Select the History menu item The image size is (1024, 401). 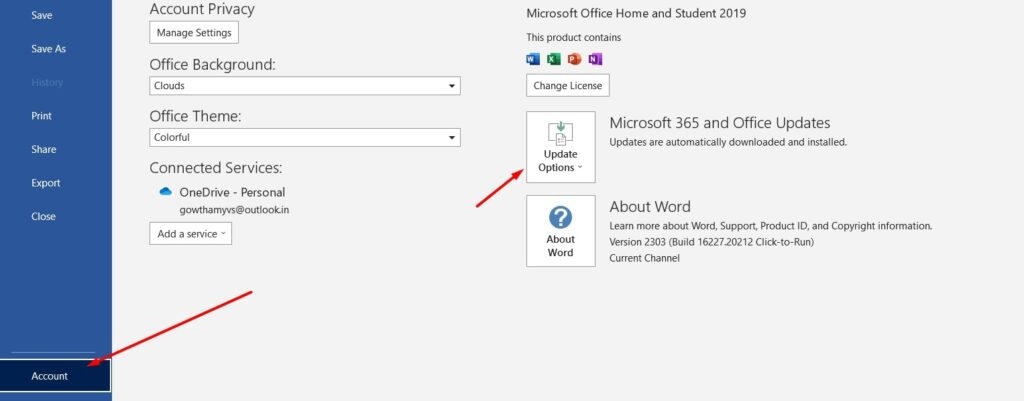tap(47, 82)
